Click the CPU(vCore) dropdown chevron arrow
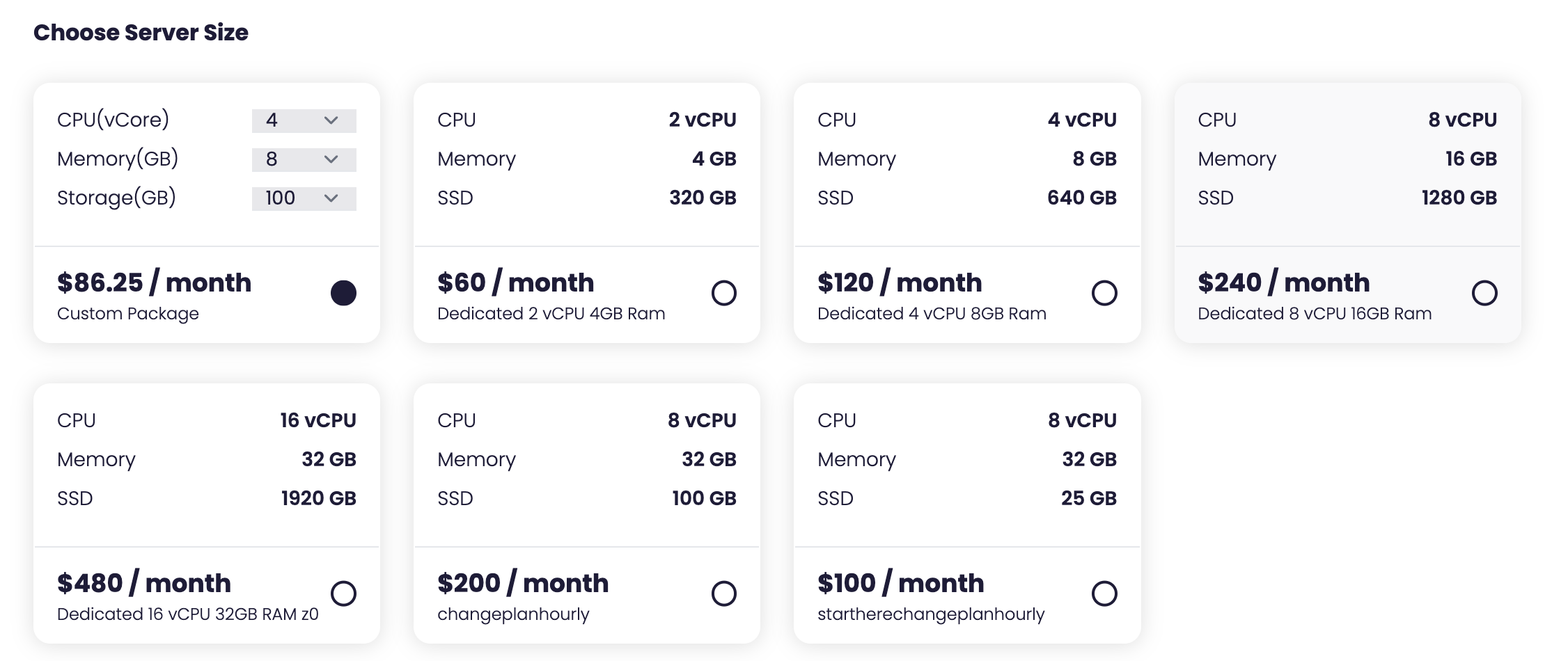 point(331,120)
